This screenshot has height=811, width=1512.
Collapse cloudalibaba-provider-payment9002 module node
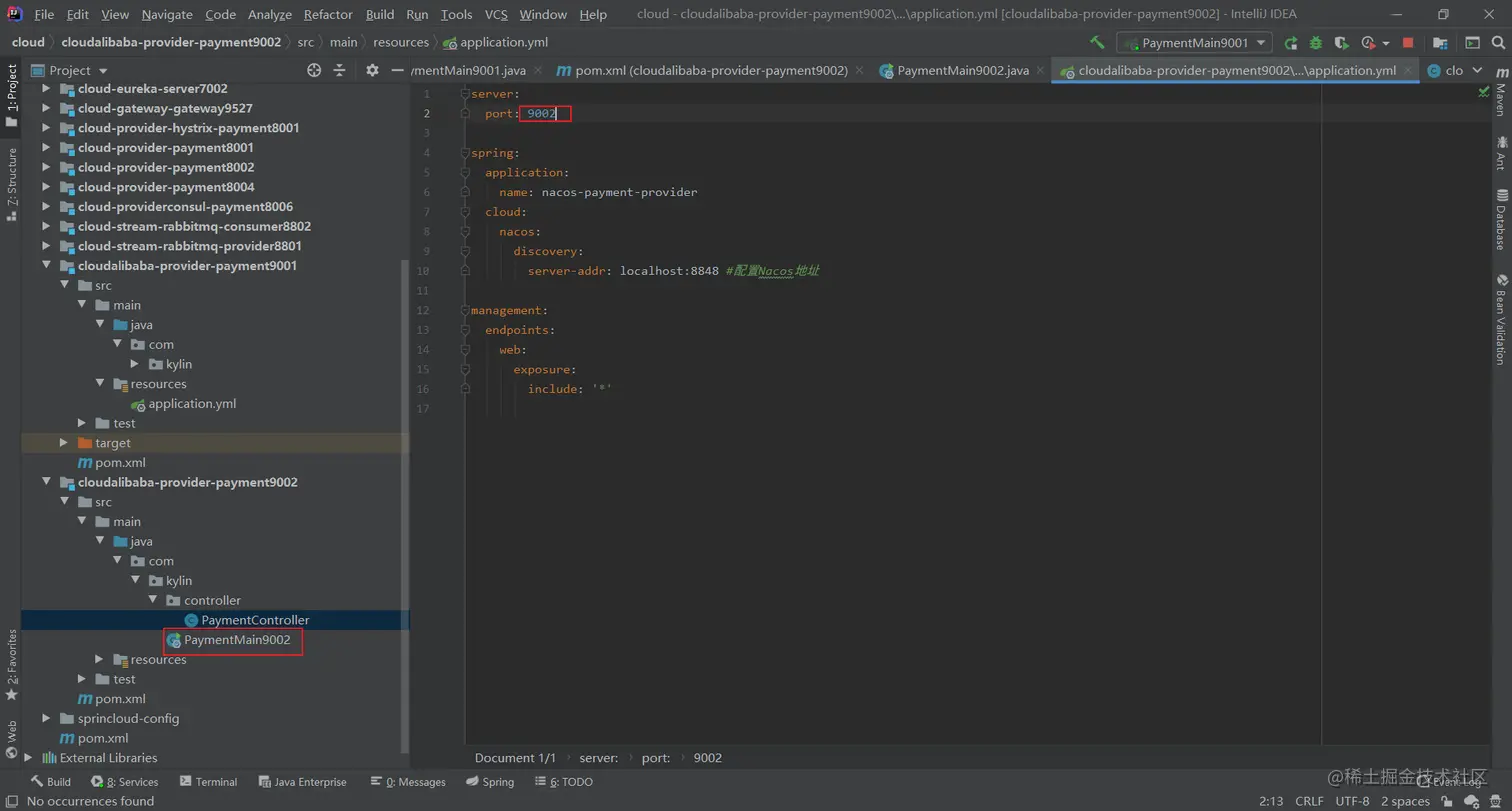pos(46,482)
